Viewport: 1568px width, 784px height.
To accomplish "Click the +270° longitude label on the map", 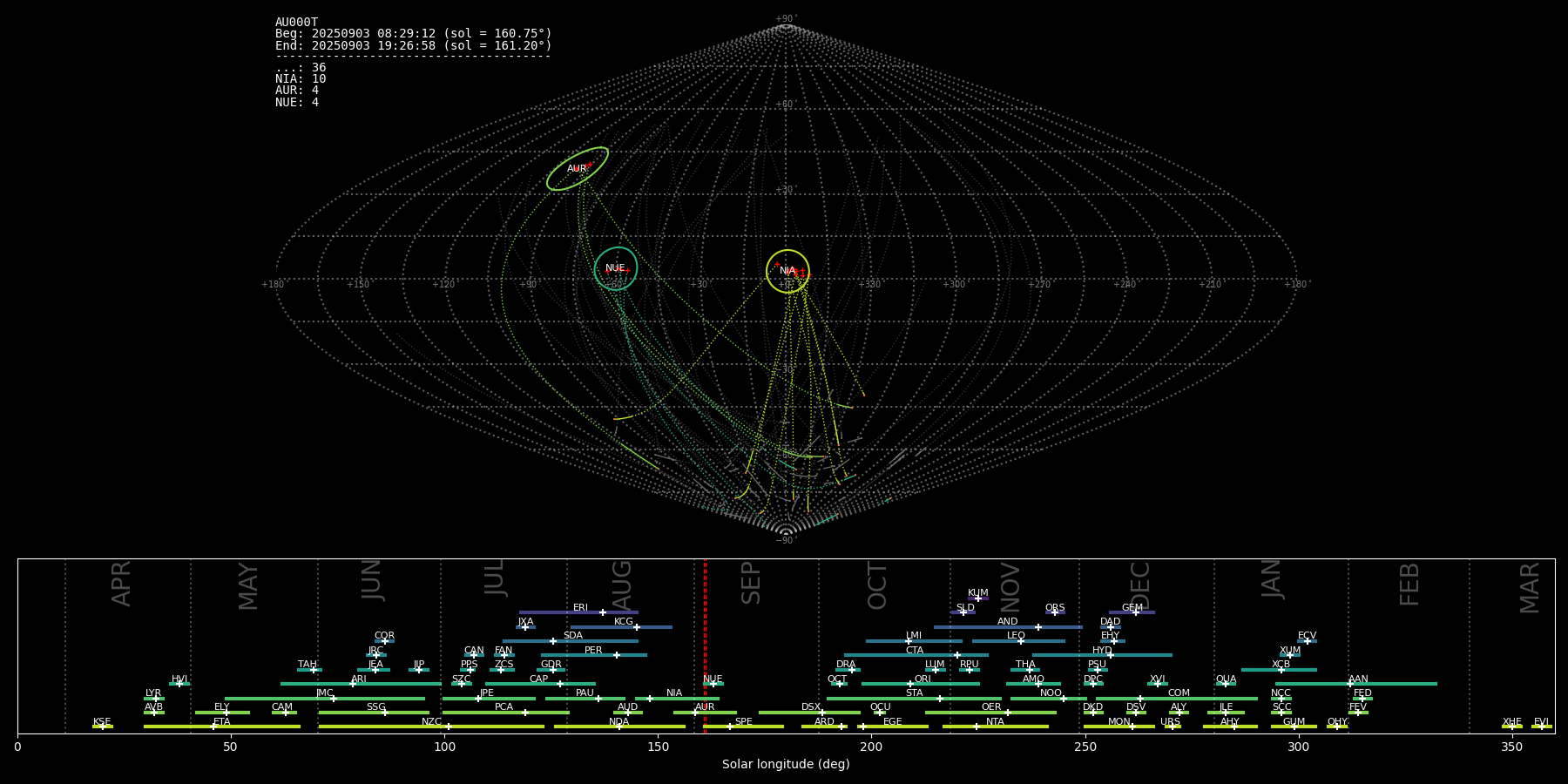I will pos(1039,284).
